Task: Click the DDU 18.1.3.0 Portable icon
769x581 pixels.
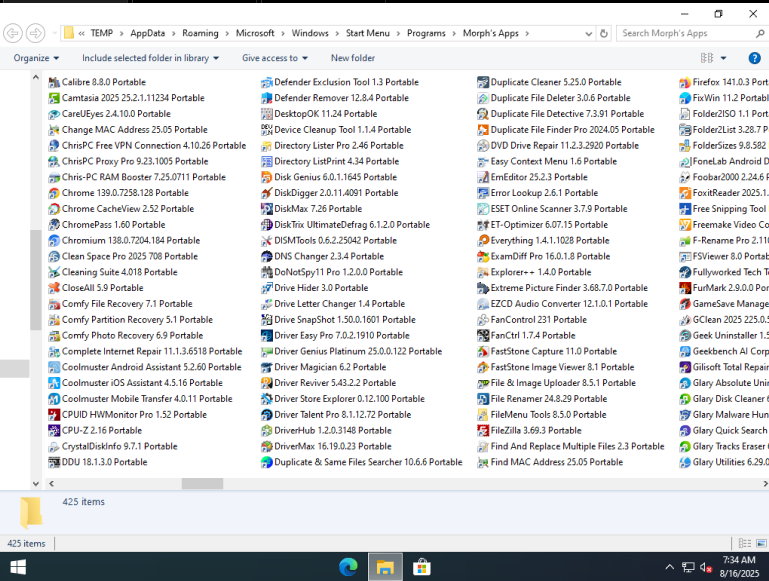Action: 54,462
